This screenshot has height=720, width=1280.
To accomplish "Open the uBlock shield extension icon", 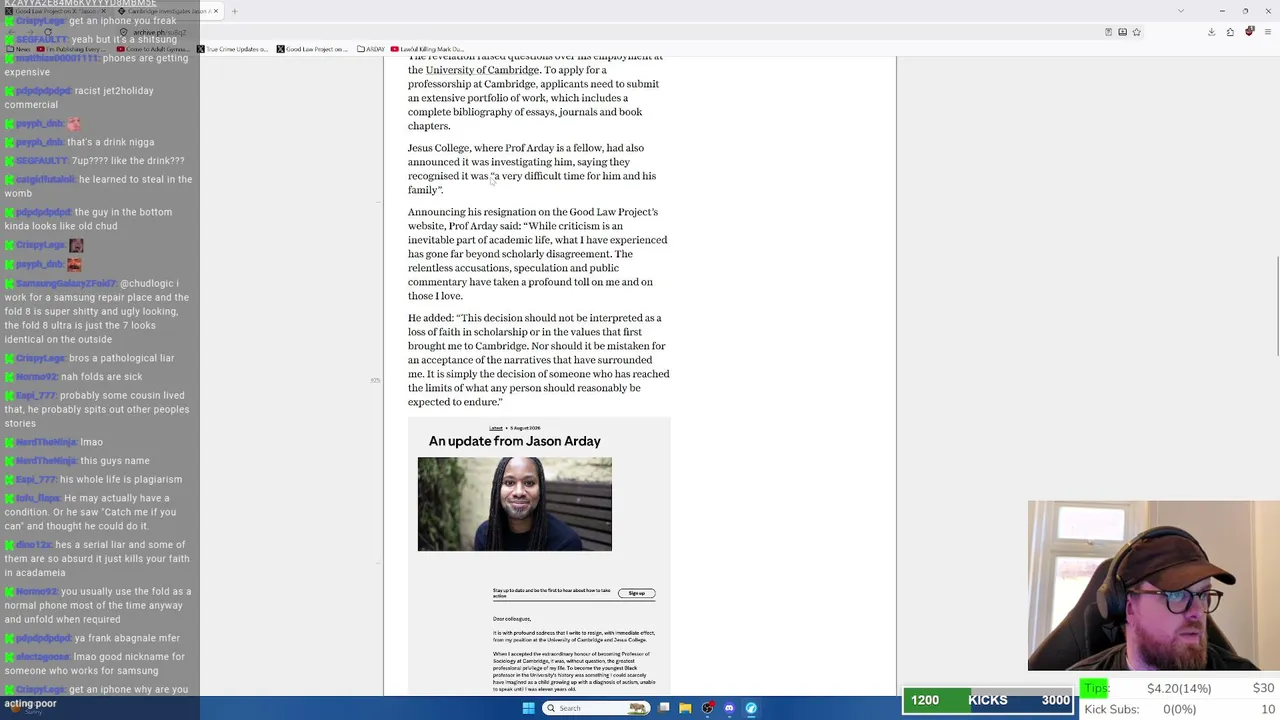I will (1249, 32).
